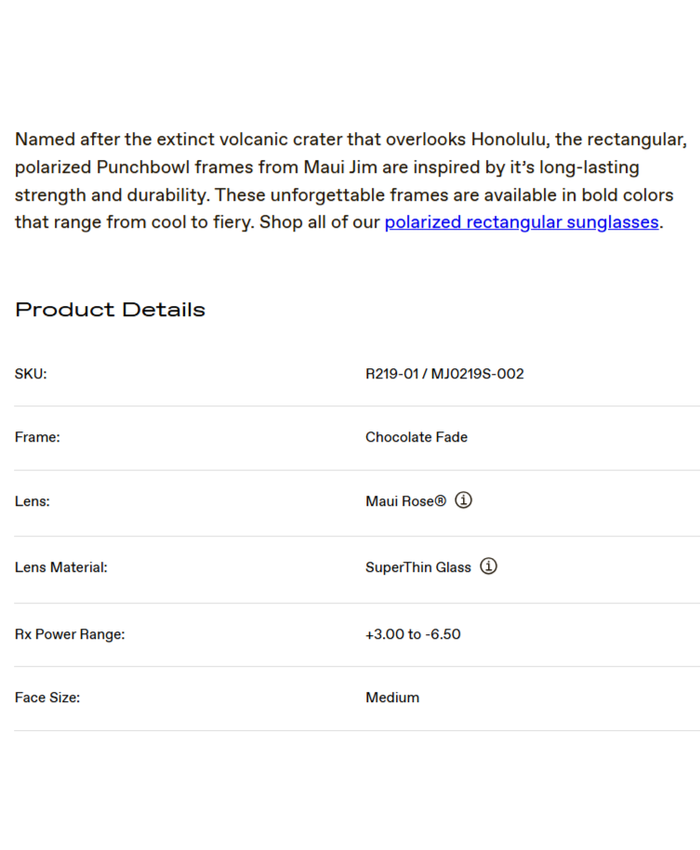This screenshot has height=850, width=700.
Task: Click the Maui Rose® lens text
Action: 405,501
